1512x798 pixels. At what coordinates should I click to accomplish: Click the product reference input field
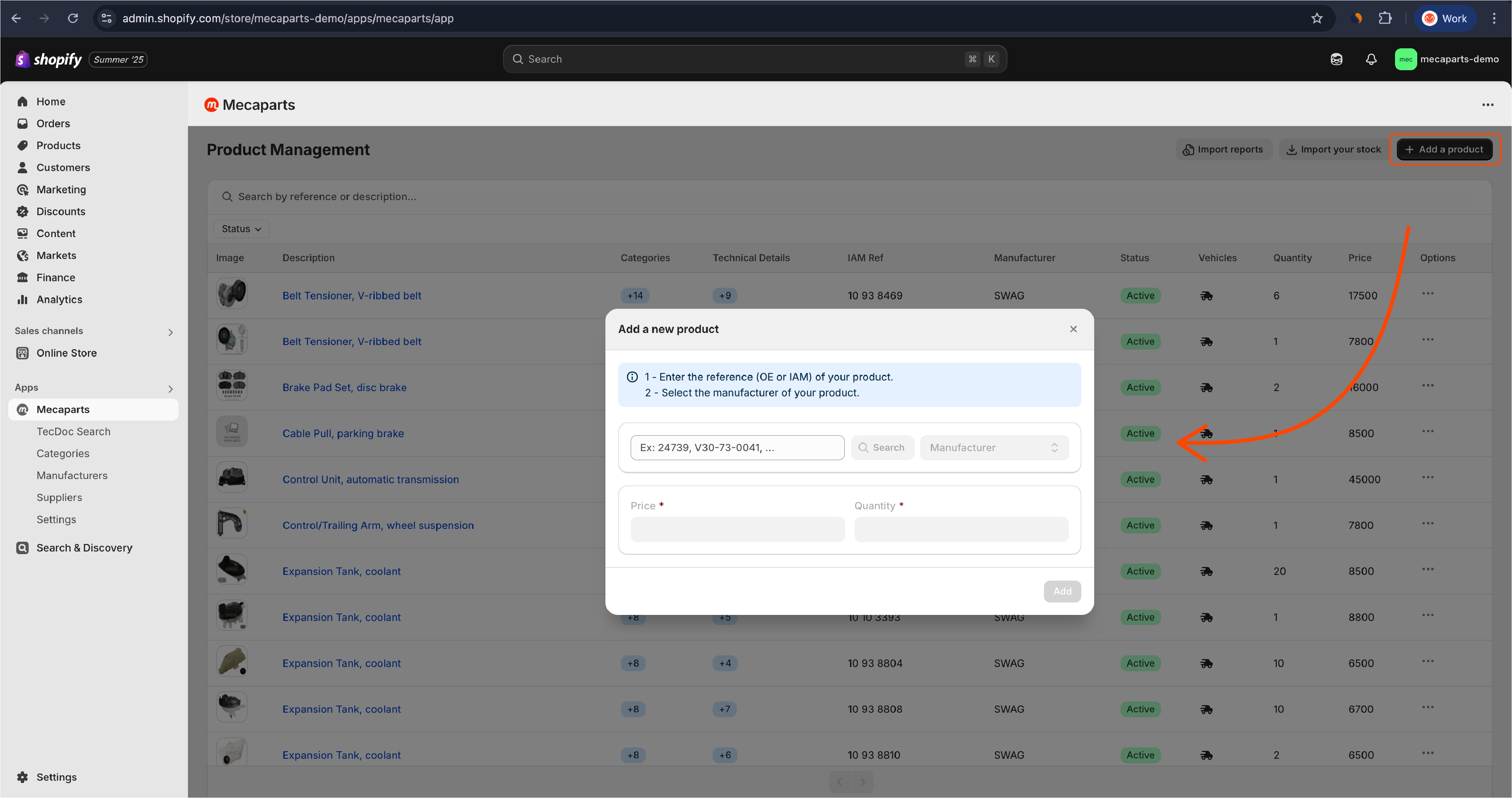737,447
